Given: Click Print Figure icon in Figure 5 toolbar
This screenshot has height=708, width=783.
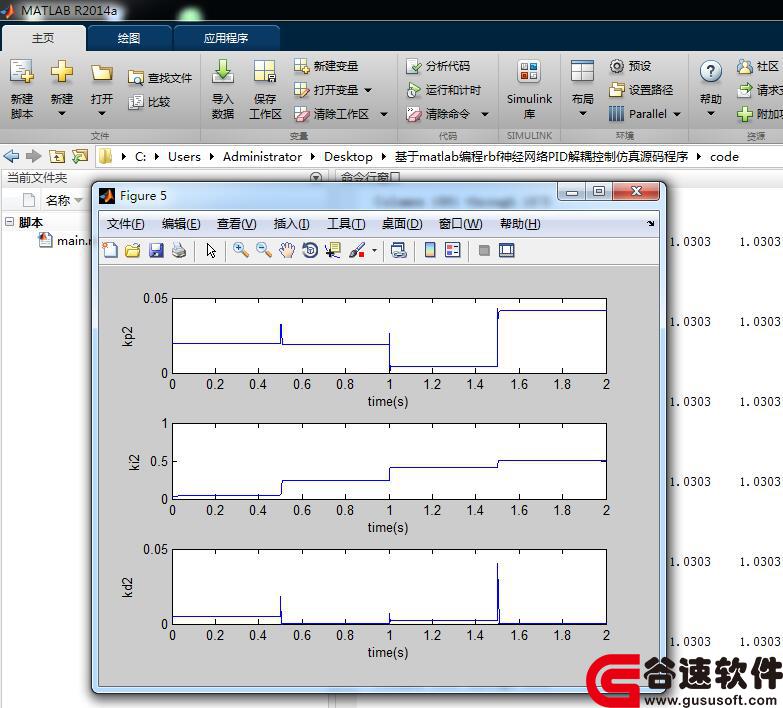Looking at the screenshot, I should pos(179,250).
